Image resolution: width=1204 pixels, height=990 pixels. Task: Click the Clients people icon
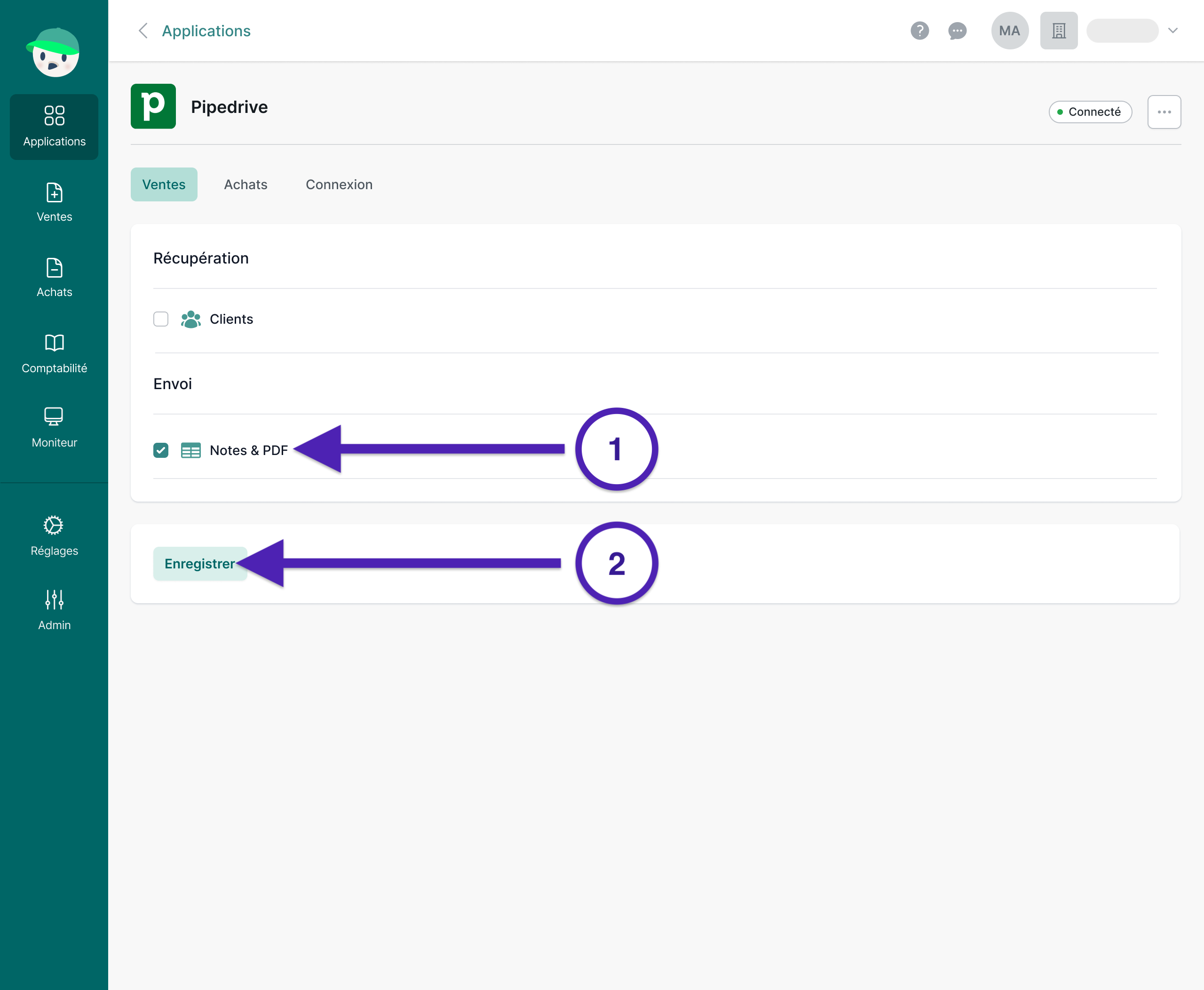190,319
